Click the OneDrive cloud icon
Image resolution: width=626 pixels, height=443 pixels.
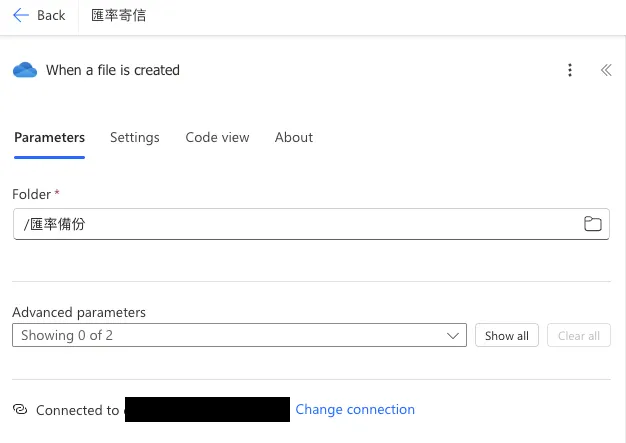[24, 70]
